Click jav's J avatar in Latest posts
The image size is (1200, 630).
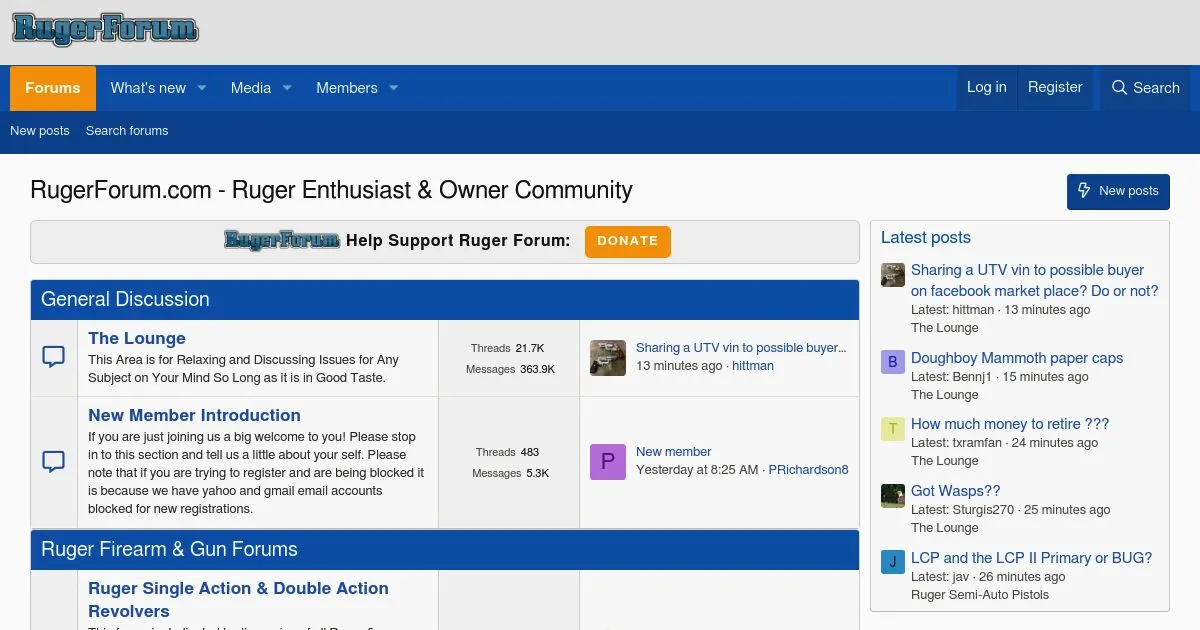point(892,562)
